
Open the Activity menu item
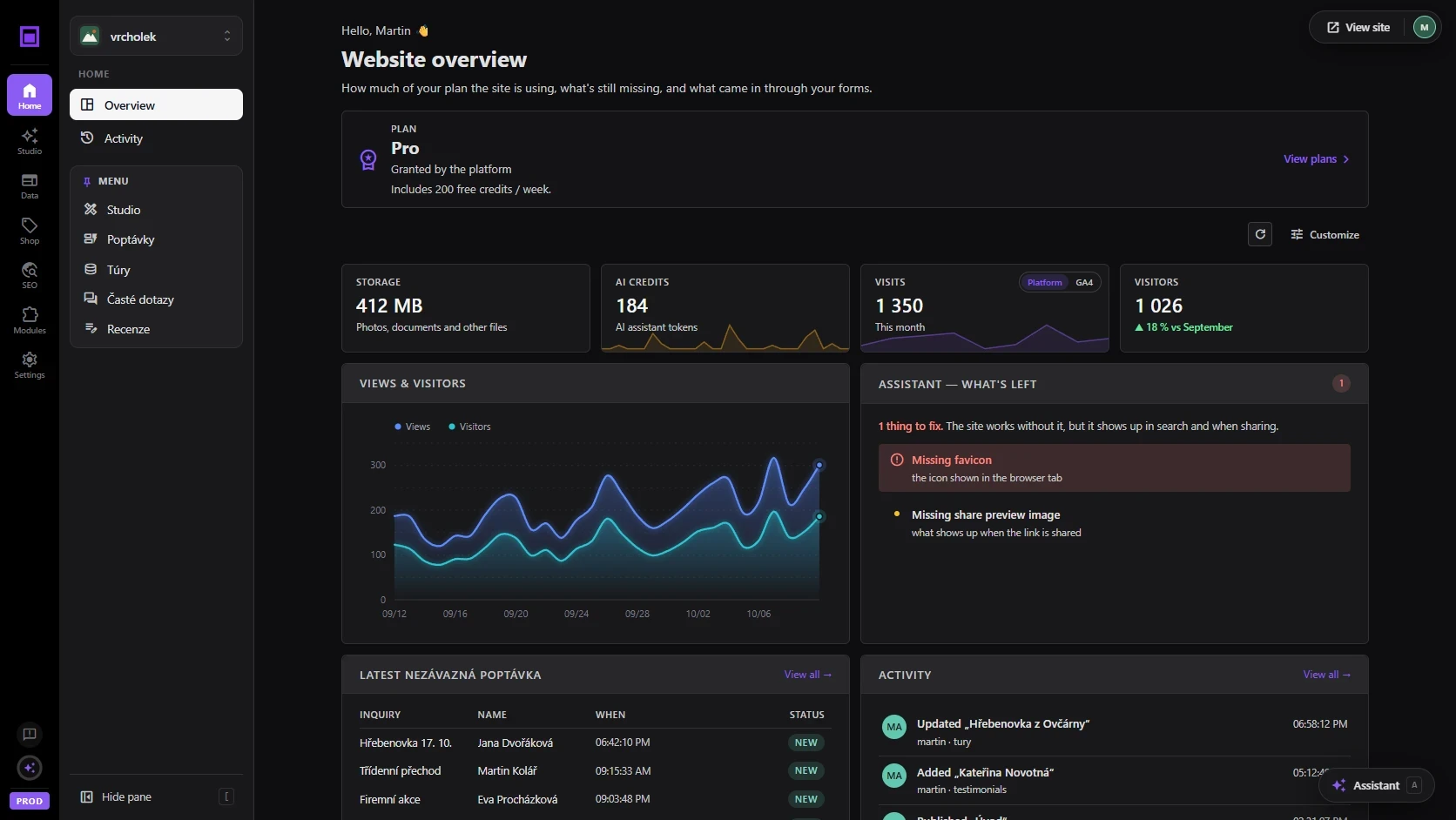pos(156,138)
